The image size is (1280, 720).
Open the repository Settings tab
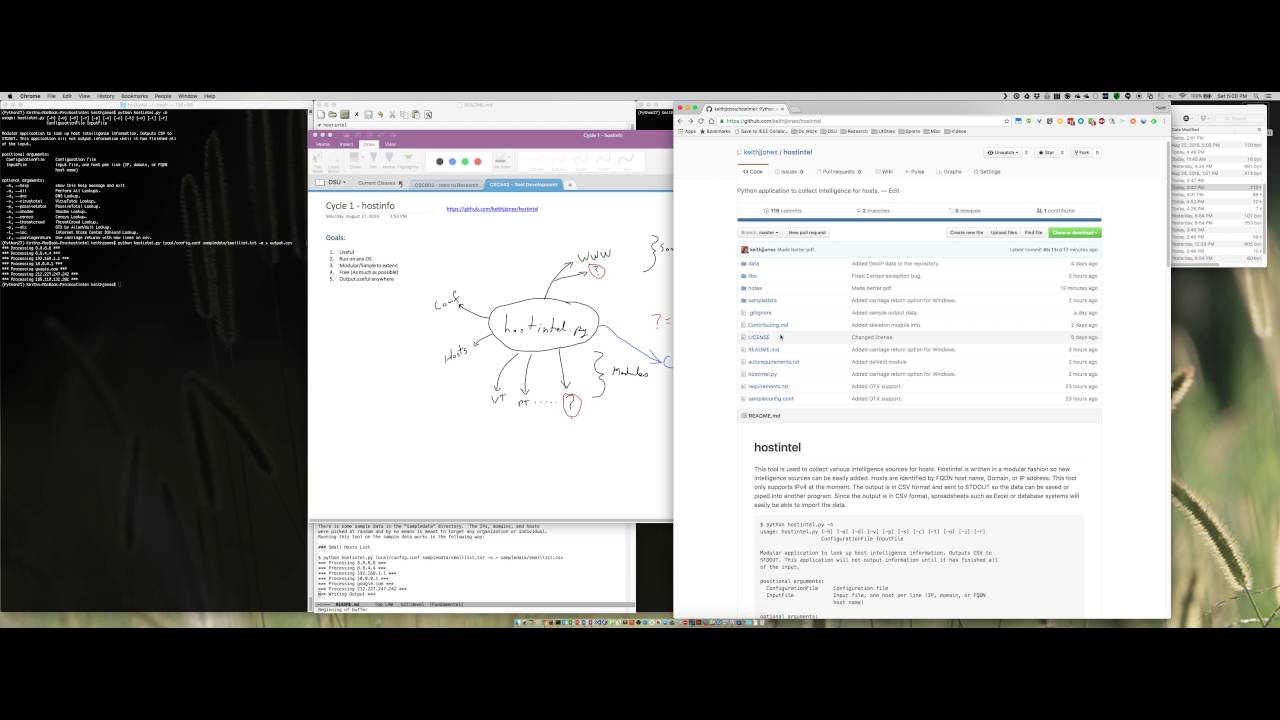pyautogui.click(x=987, y=172)
